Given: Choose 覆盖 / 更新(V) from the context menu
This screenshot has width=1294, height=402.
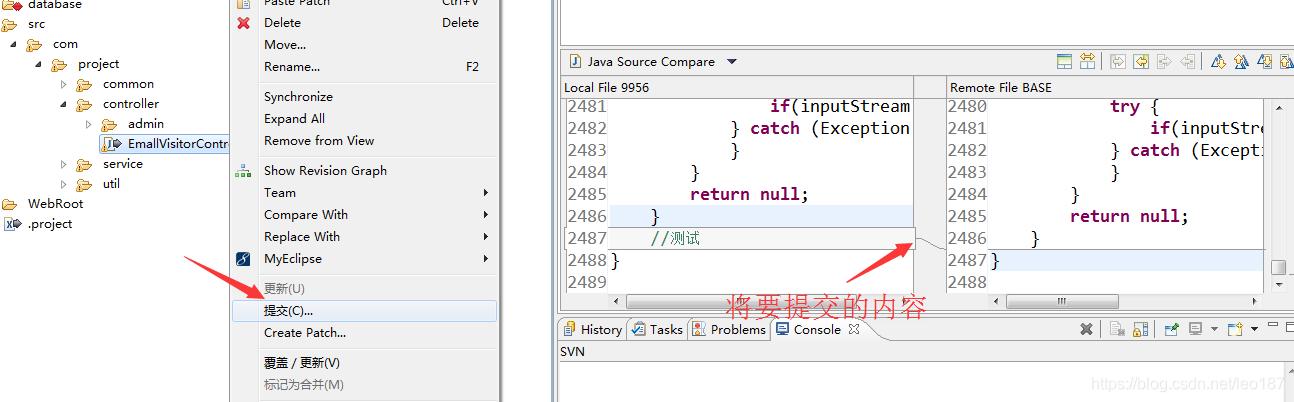Looking at the screenshot, I should [364, 363].
